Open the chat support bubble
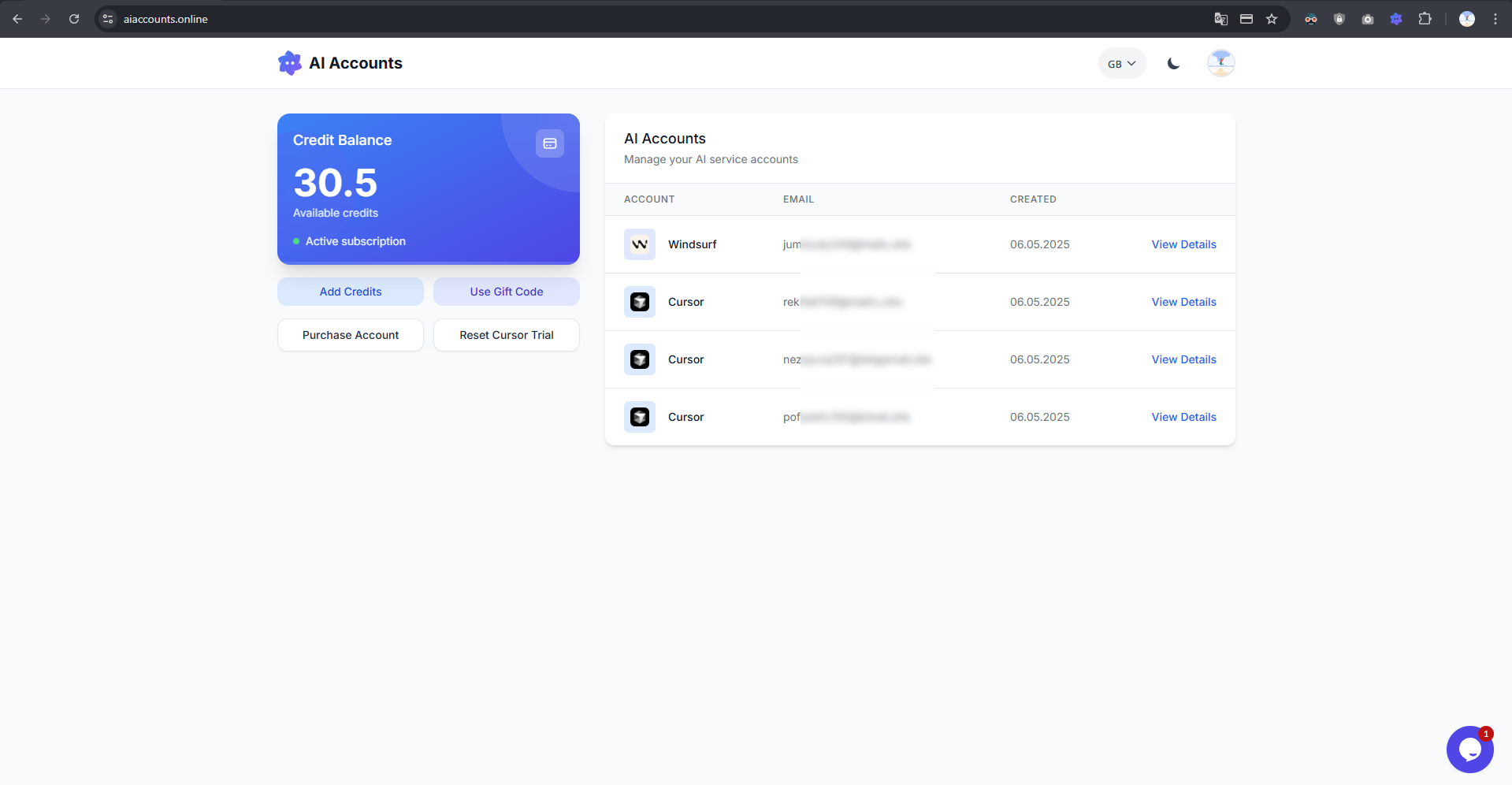This screenshot has height=785, width=1512. 1470,750
